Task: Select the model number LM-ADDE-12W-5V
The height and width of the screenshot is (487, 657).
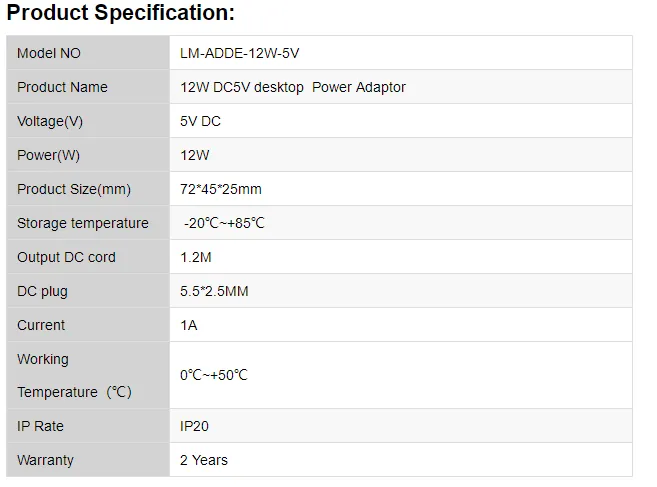Action: (239, 53)
